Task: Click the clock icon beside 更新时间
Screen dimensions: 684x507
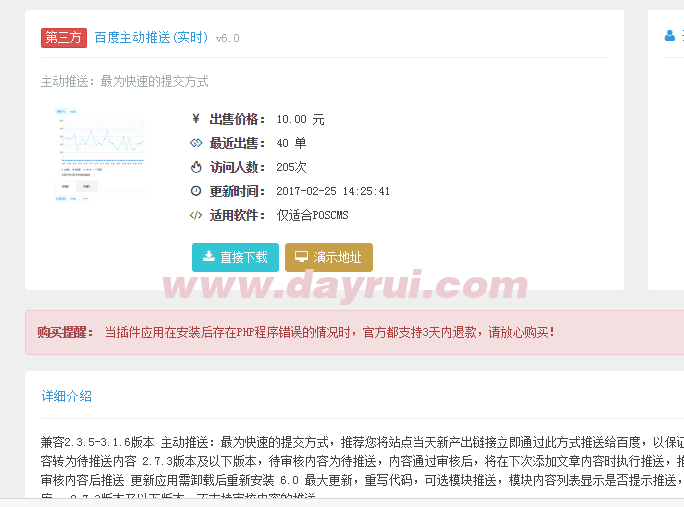Action: point(196,191)
